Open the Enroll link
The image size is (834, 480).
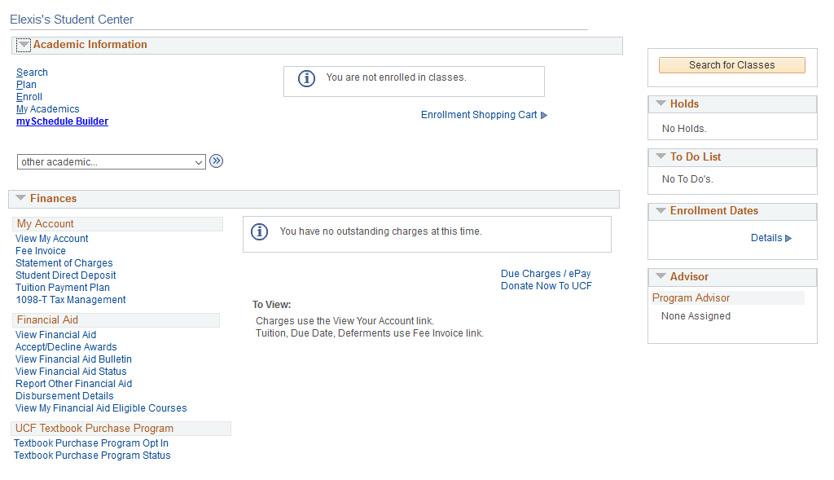[x=29, y=97]
